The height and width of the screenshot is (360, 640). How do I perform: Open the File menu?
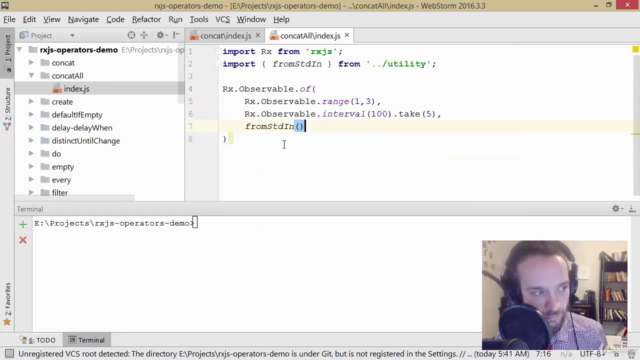[x=9, y=19]
